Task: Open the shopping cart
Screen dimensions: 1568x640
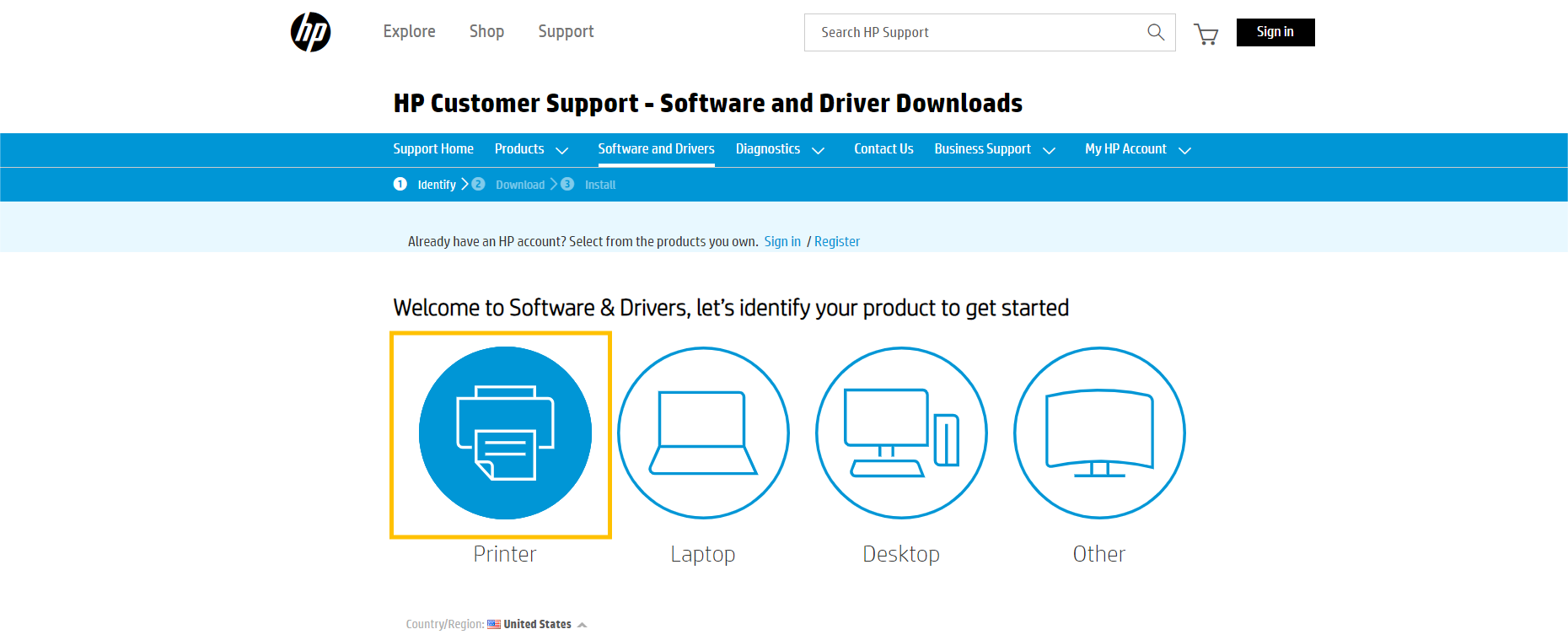Action: tap(1206, 34)
